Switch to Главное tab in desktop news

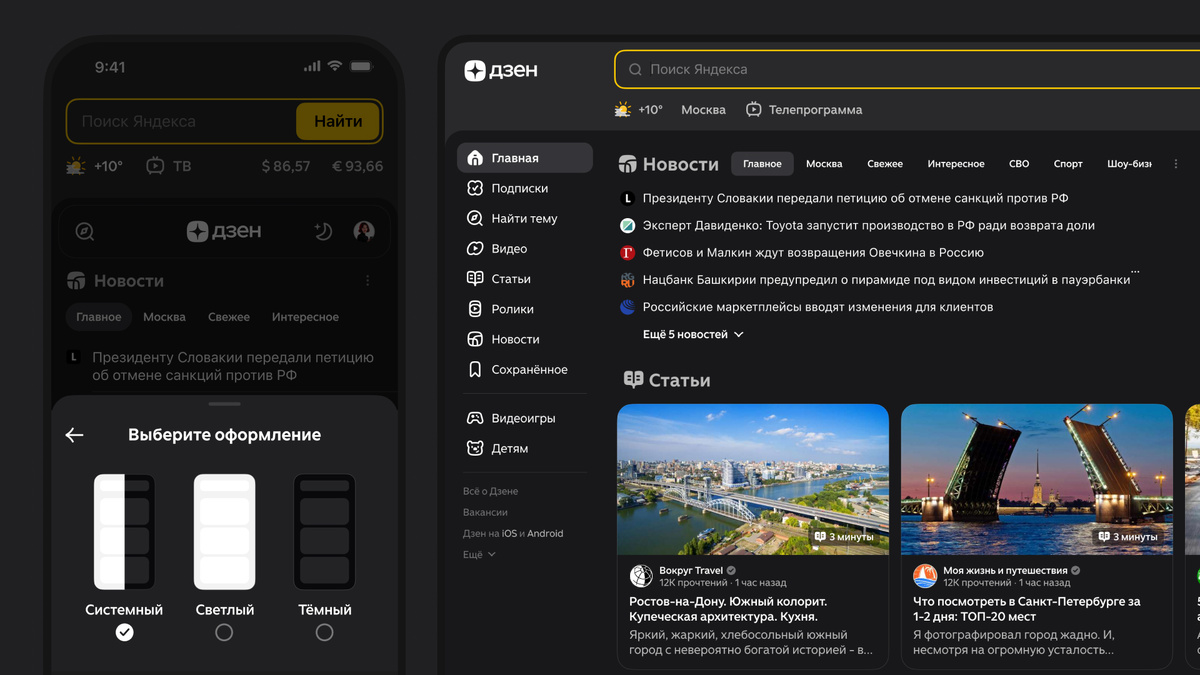762,164
